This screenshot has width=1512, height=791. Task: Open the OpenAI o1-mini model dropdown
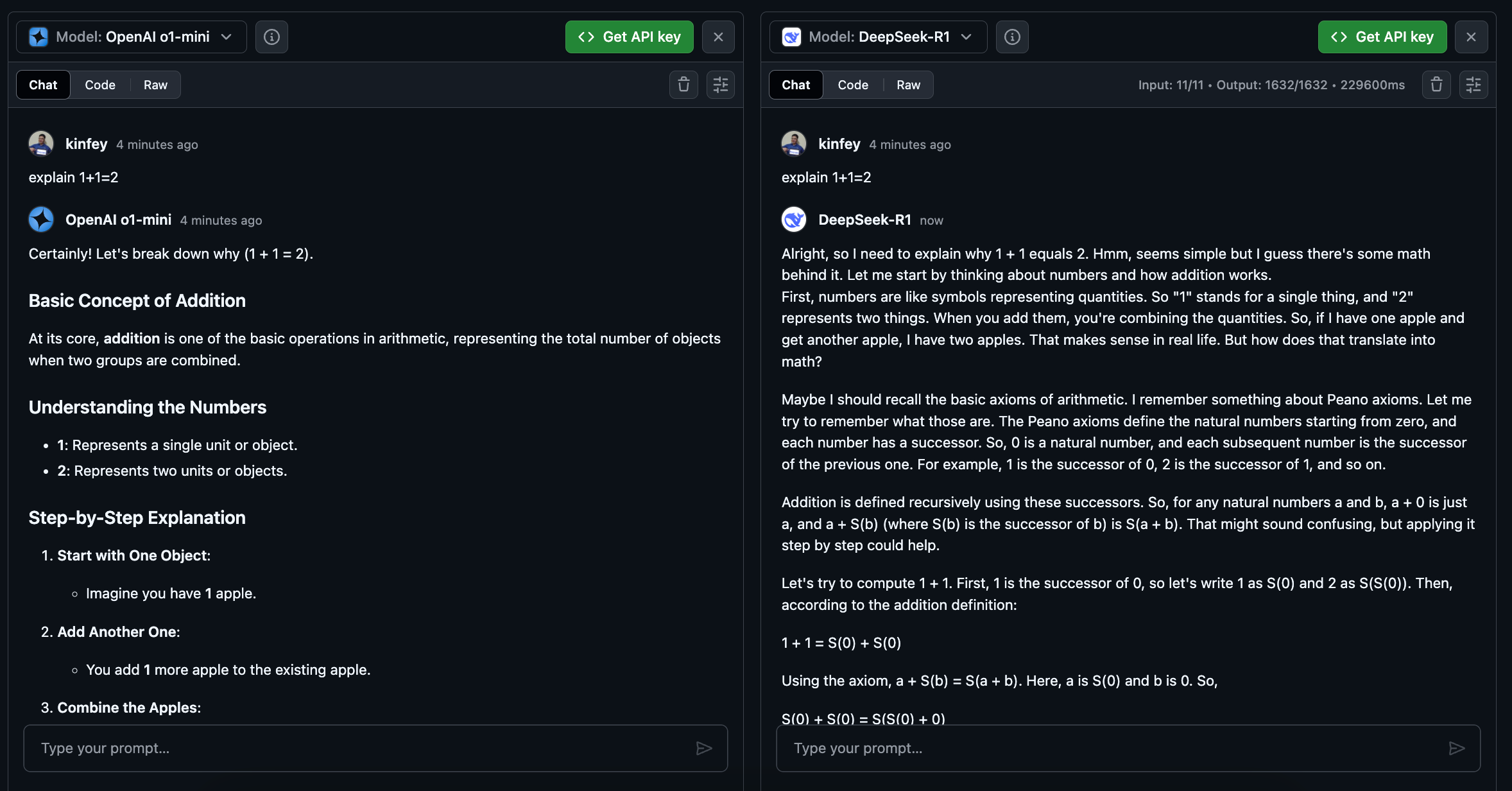pyautogui.click(x=132, y=37)
